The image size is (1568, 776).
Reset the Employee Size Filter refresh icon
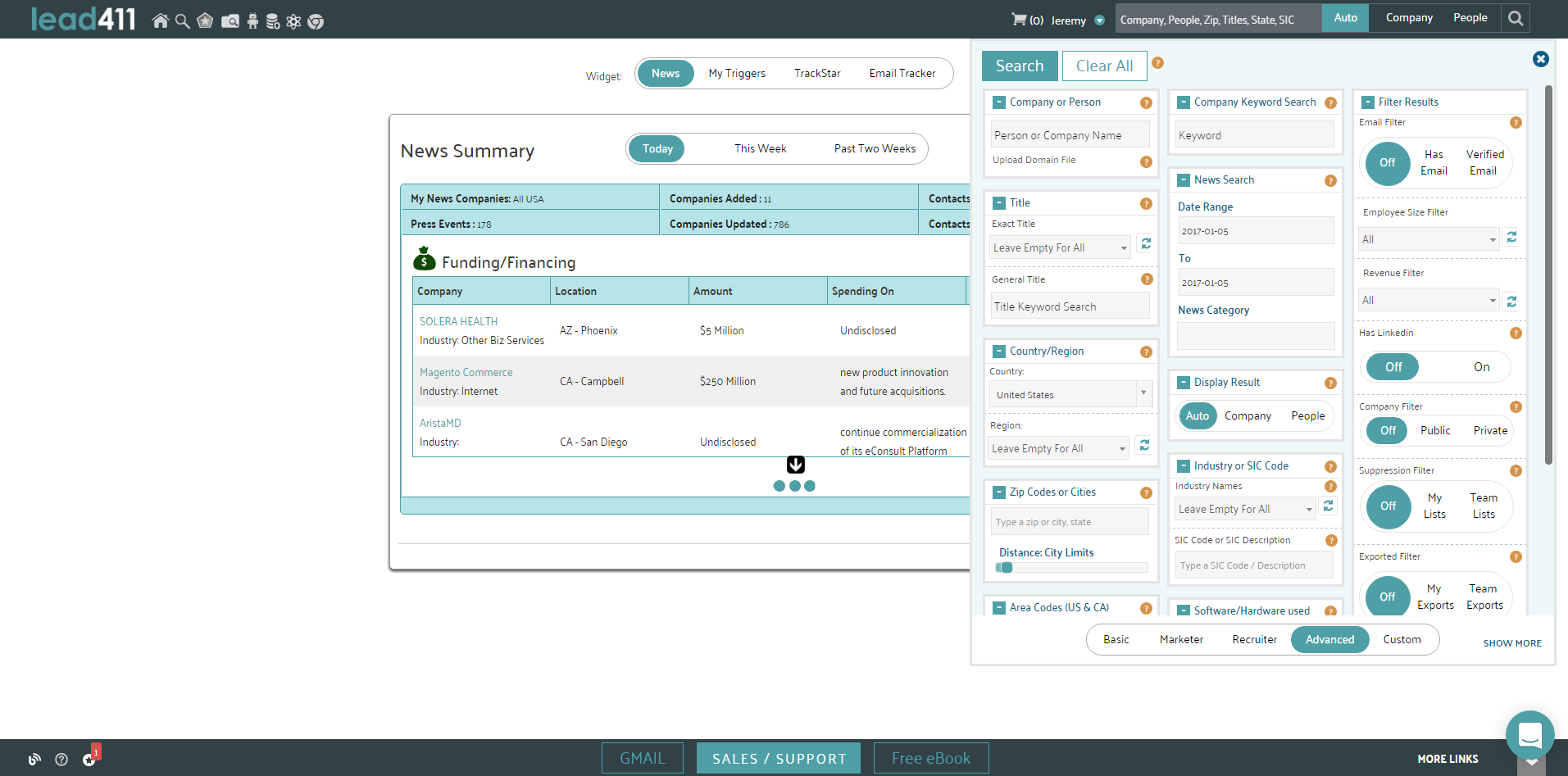1511,237
